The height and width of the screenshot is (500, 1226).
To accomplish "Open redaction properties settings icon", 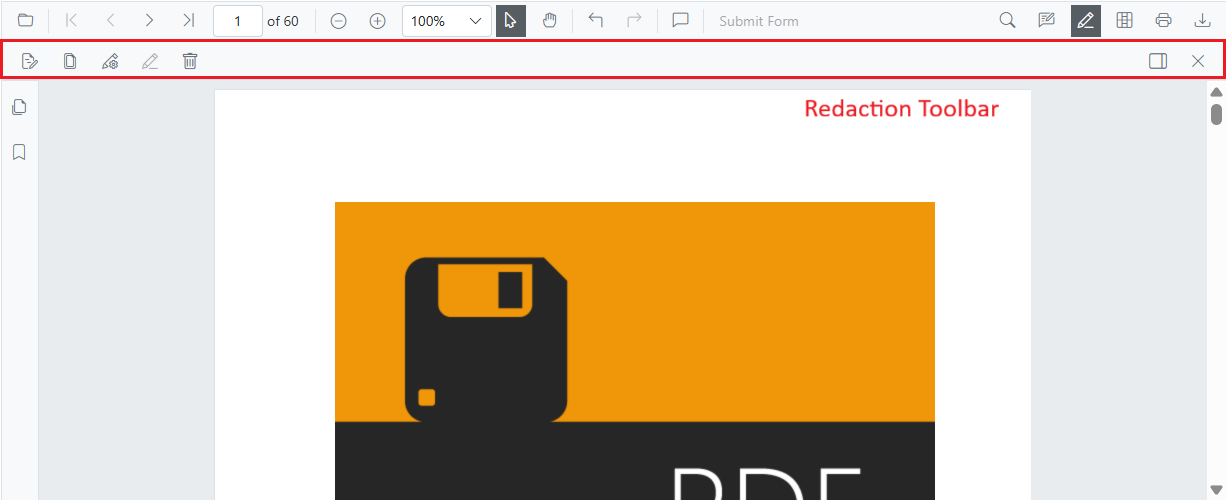I will pyautogui.click(x=110, y=61).
